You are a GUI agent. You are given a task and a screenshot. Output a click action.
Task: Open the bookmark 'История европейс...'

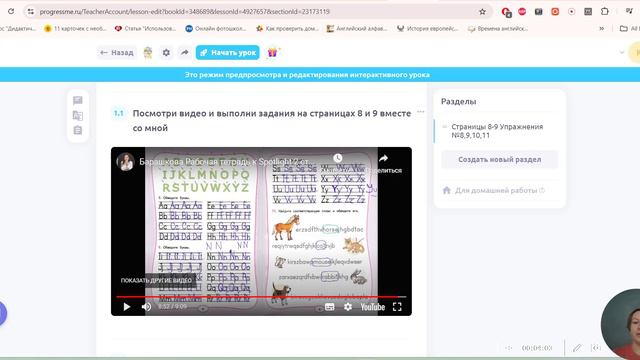tap(427, 29)
